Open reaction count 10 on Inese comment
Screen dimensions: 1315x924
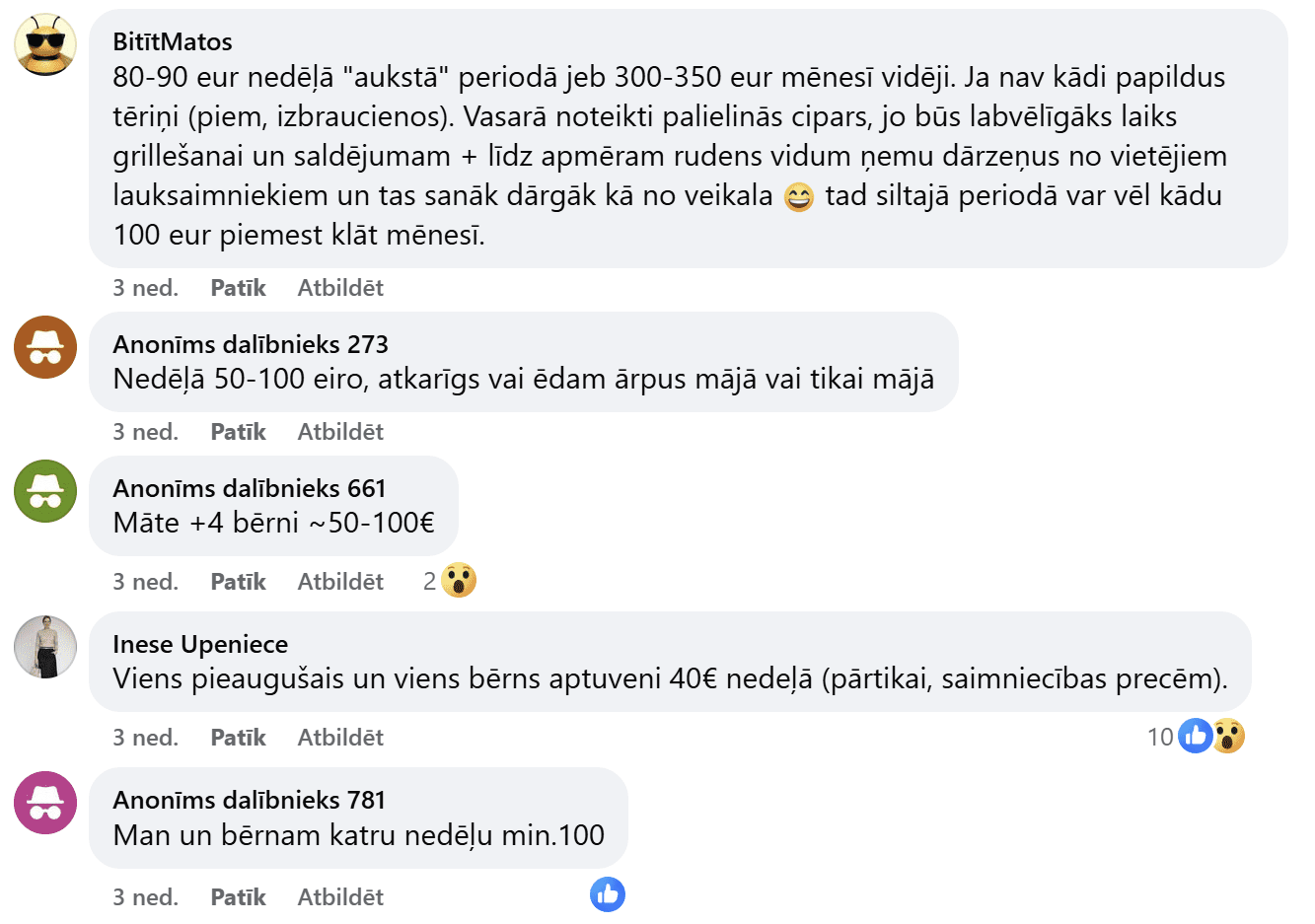tap(1160, 737)
